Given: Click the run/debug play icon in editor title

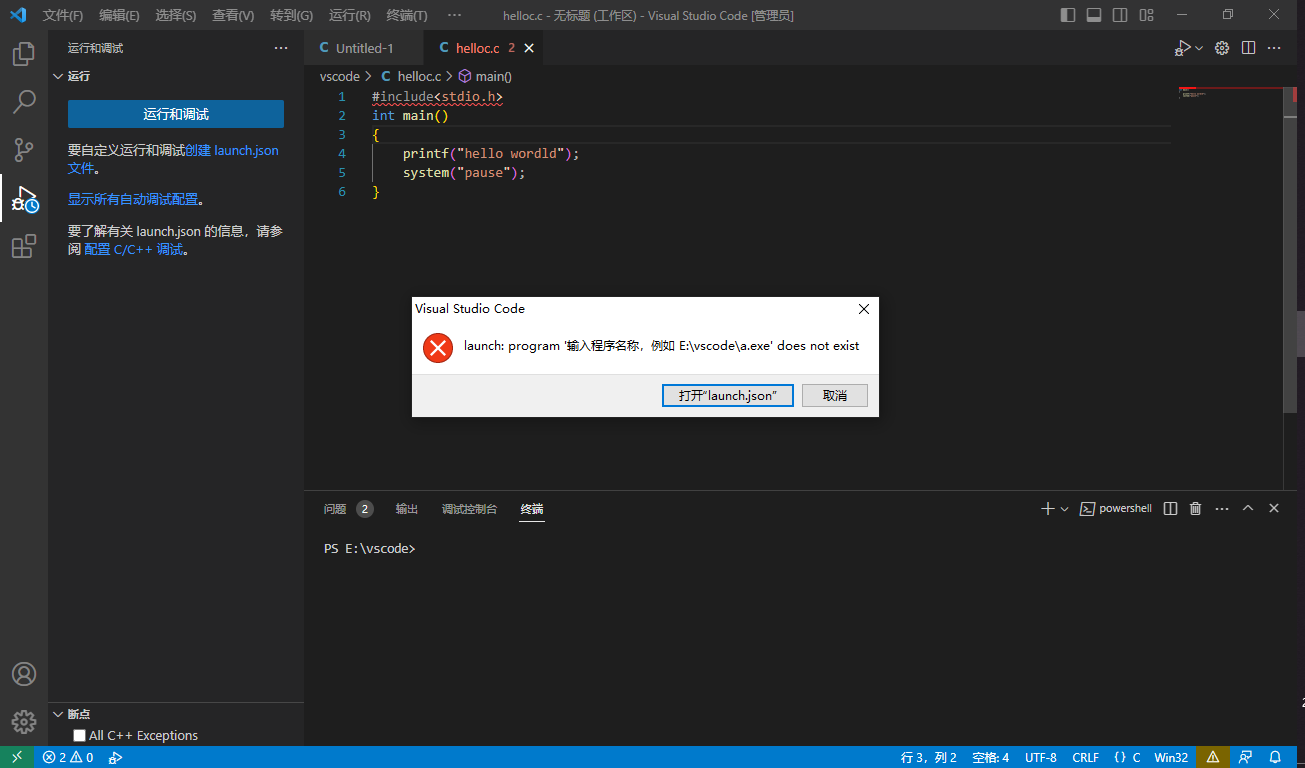Looking at the screenshot, I should click(1183, 48).
